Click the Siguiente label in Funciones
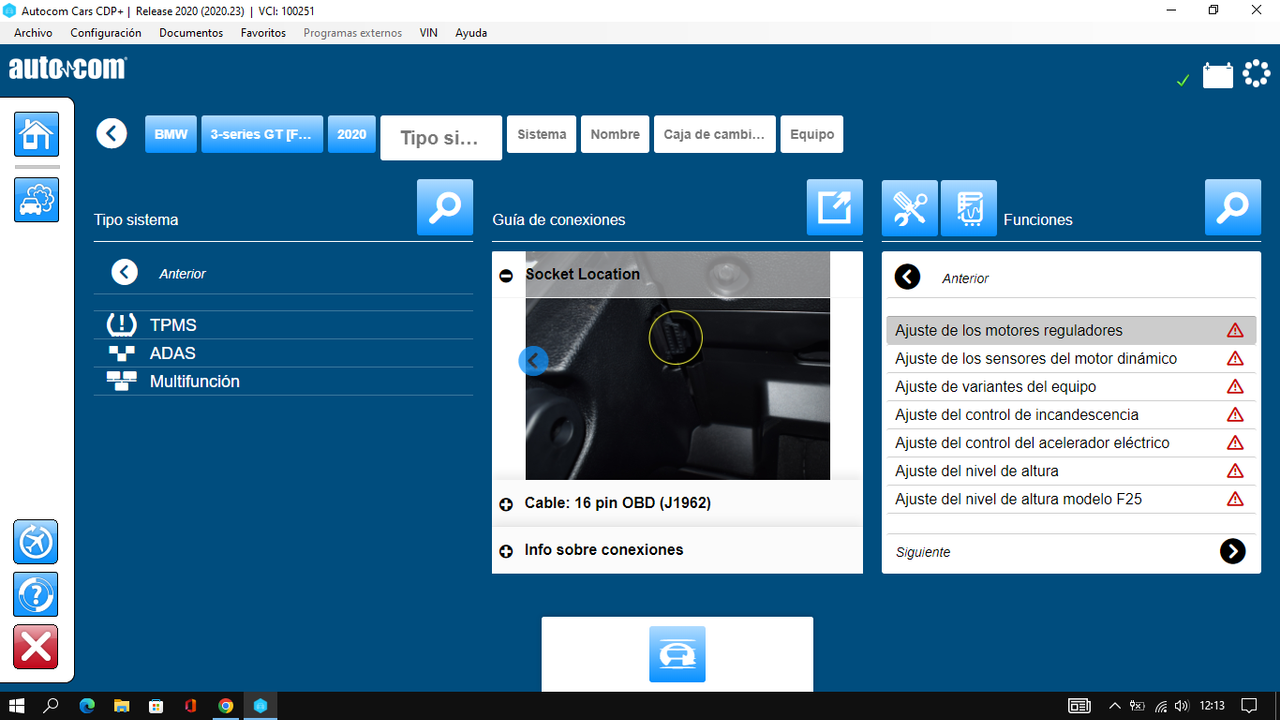Screen dimensions: 1280x720 (x=923, y=552)
